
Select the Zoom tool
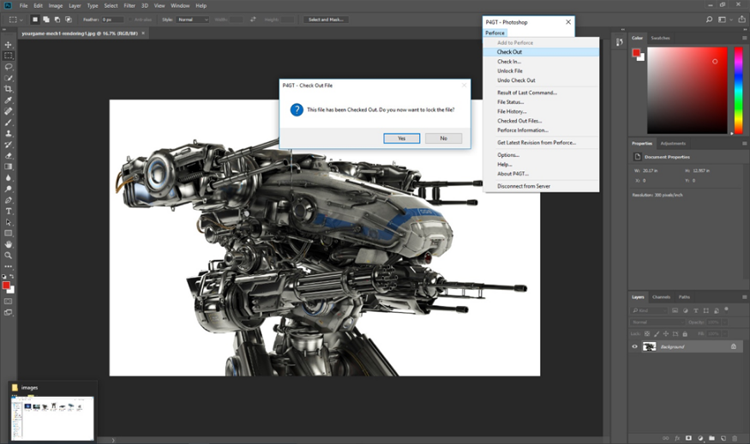click(x=8, y=255)
